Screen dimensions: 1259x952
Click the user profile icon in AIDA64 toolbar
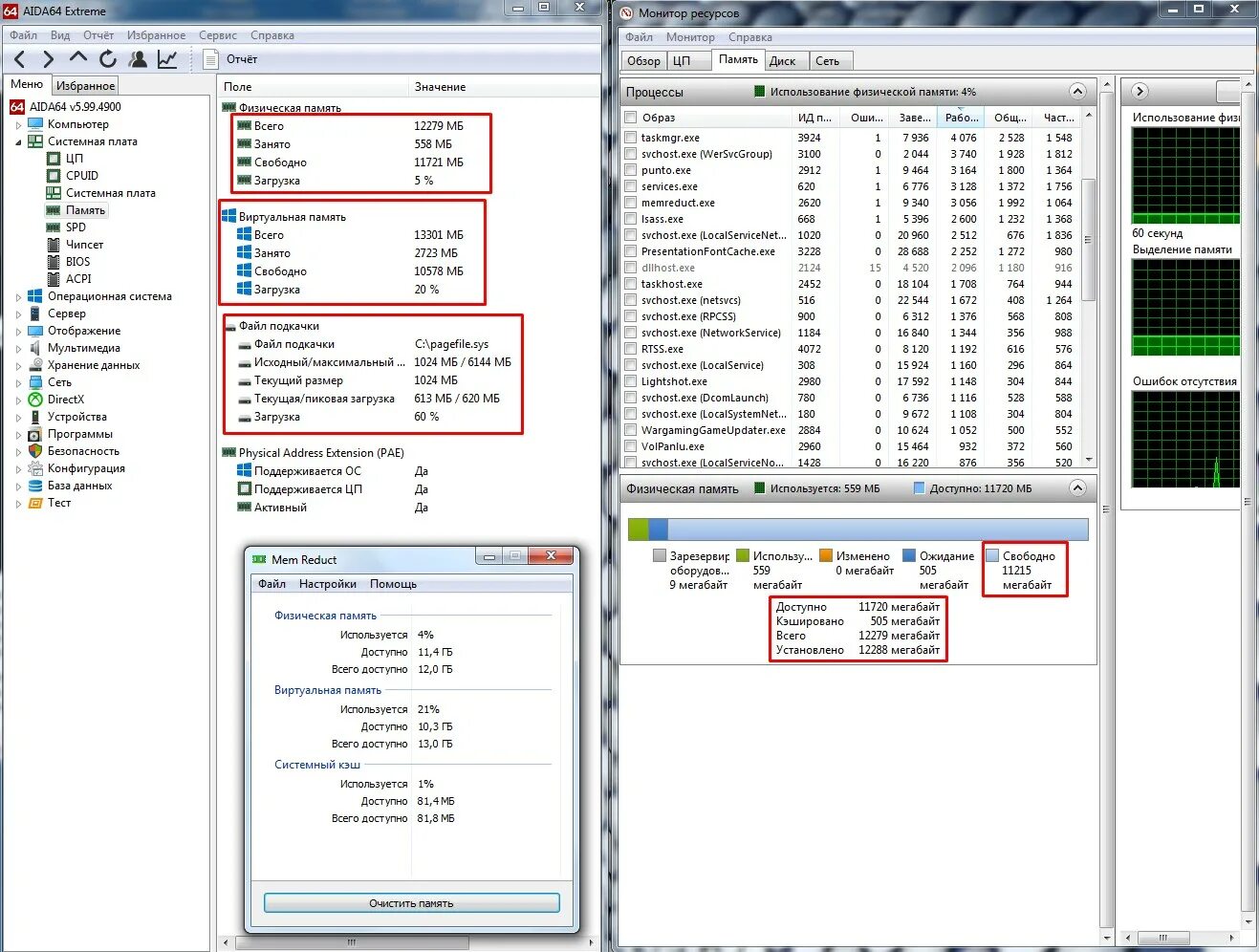[x=138, y=59]
